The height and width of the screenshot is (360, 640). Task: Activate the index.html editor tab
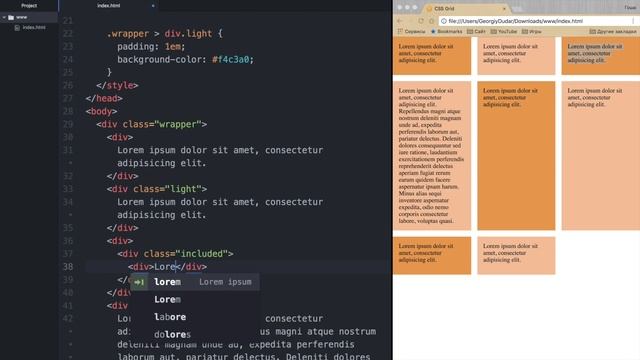[109, 6]
